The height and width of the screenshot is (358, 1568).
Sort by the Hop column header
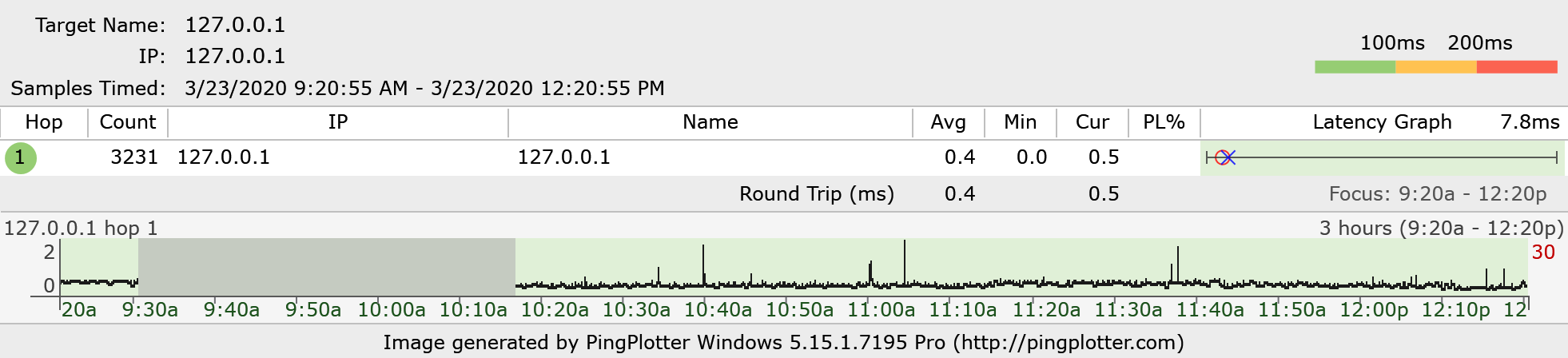pyautogui.click(x=44, y=122)
